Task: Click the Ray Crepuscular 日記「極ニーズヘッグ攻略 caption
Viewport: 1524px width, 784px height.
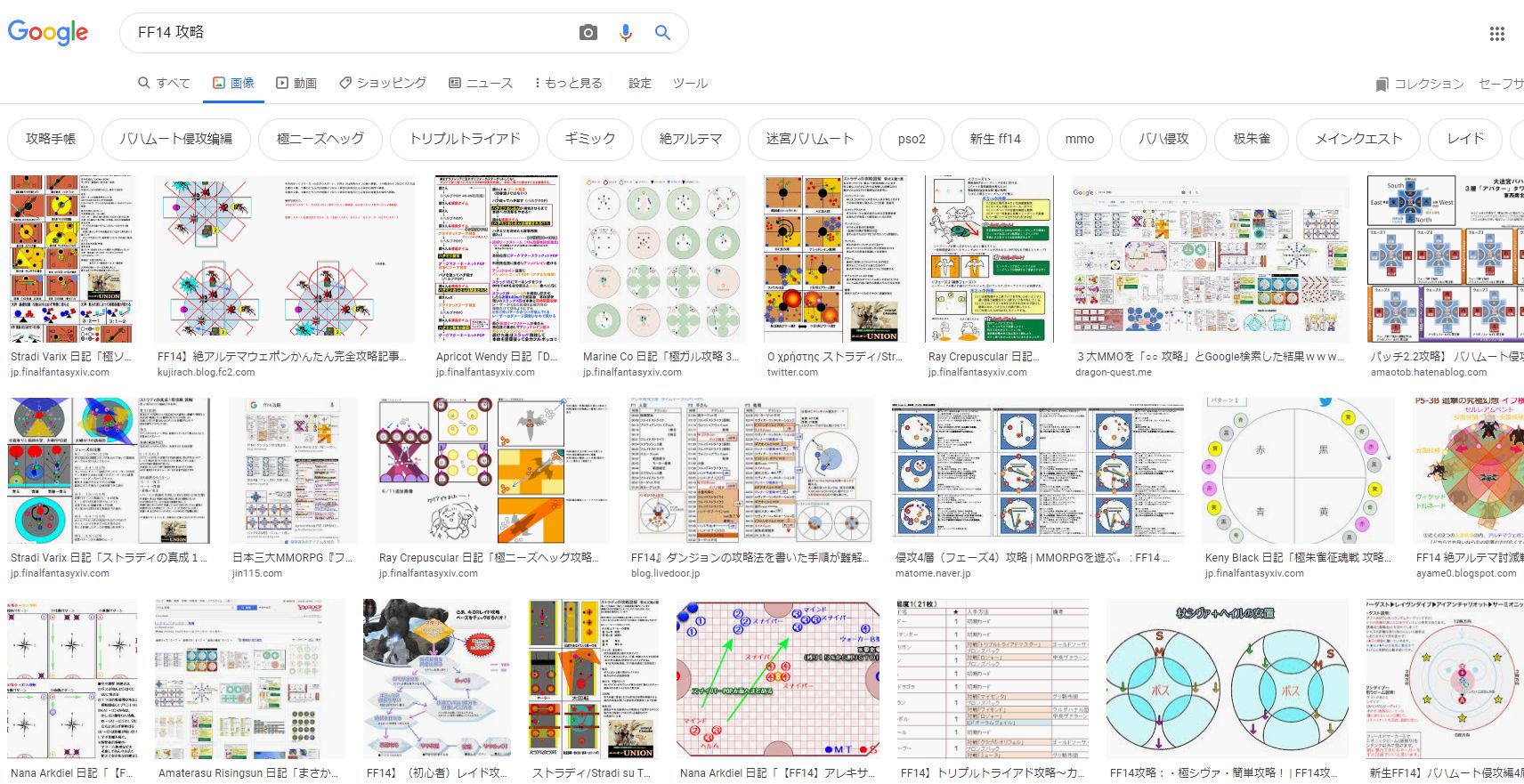Action: coord(489,557)
